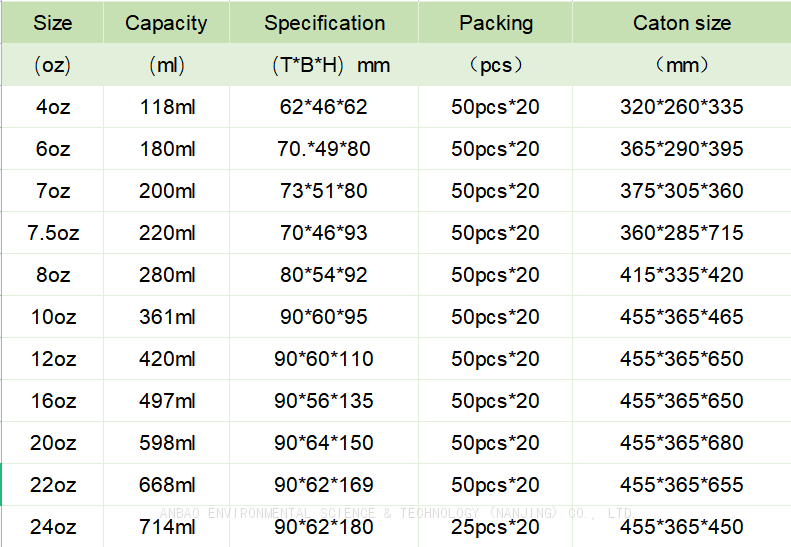Select the 118ml capacity cell
The height and width of the screenshot is (547, 791).
click(x=166, y=107)
